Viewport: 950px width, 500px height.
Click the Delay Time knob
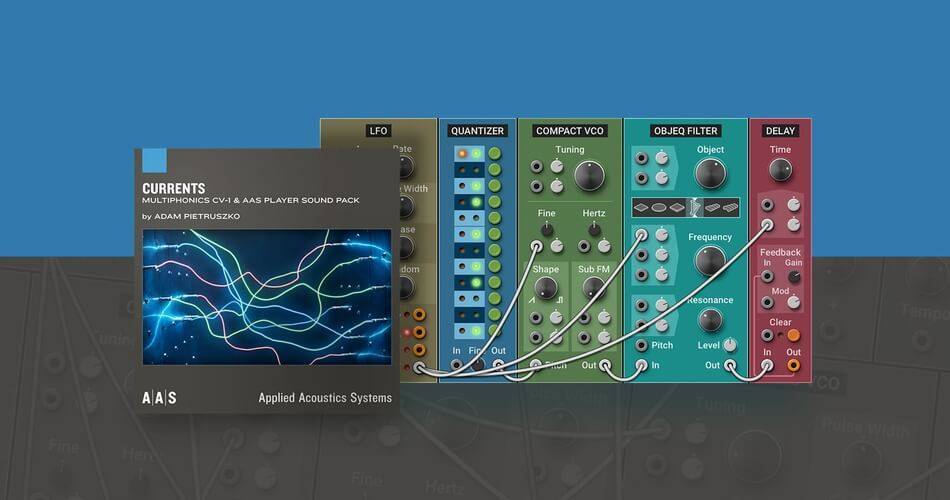coord(780,170)
